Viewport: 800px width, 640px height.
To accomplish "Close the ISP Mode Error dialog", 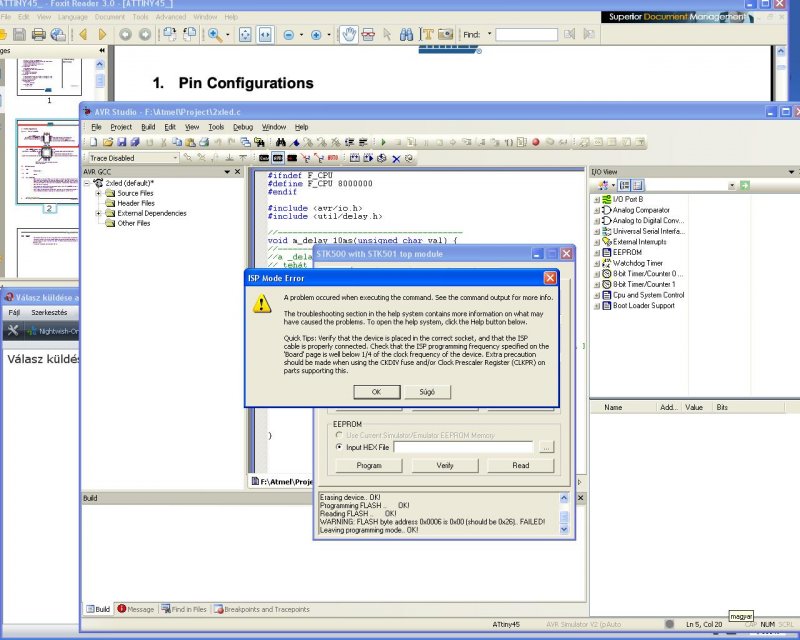I will [550, 278].
